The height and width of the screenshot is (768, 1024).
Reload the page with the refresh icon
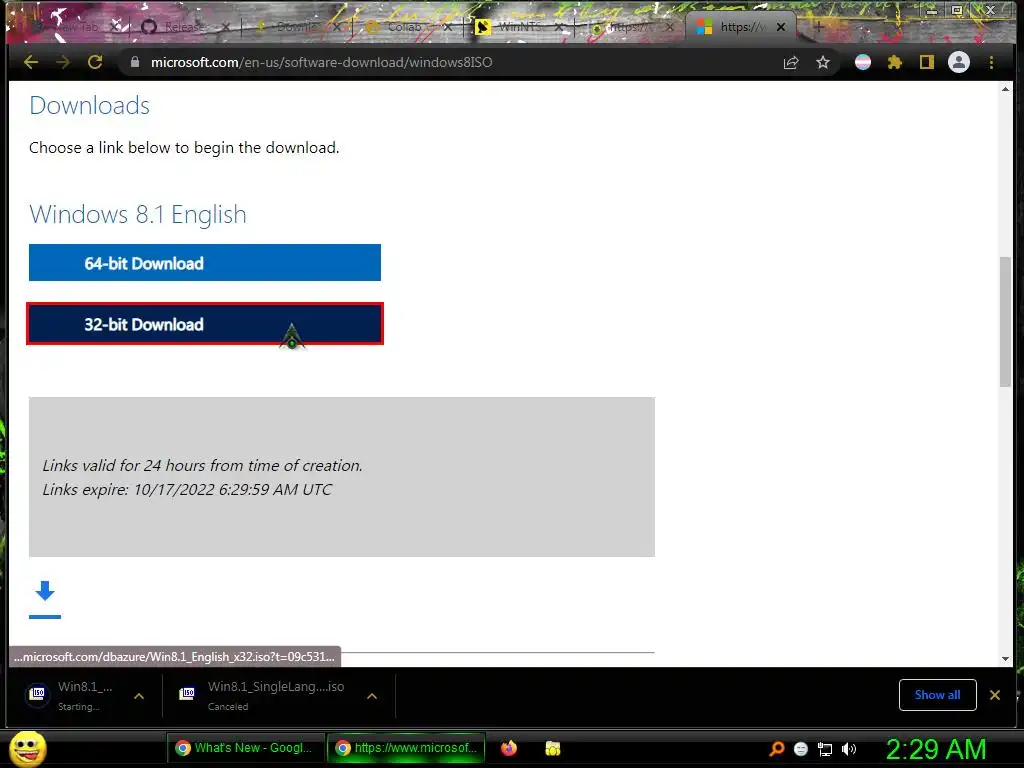[95, 62]
